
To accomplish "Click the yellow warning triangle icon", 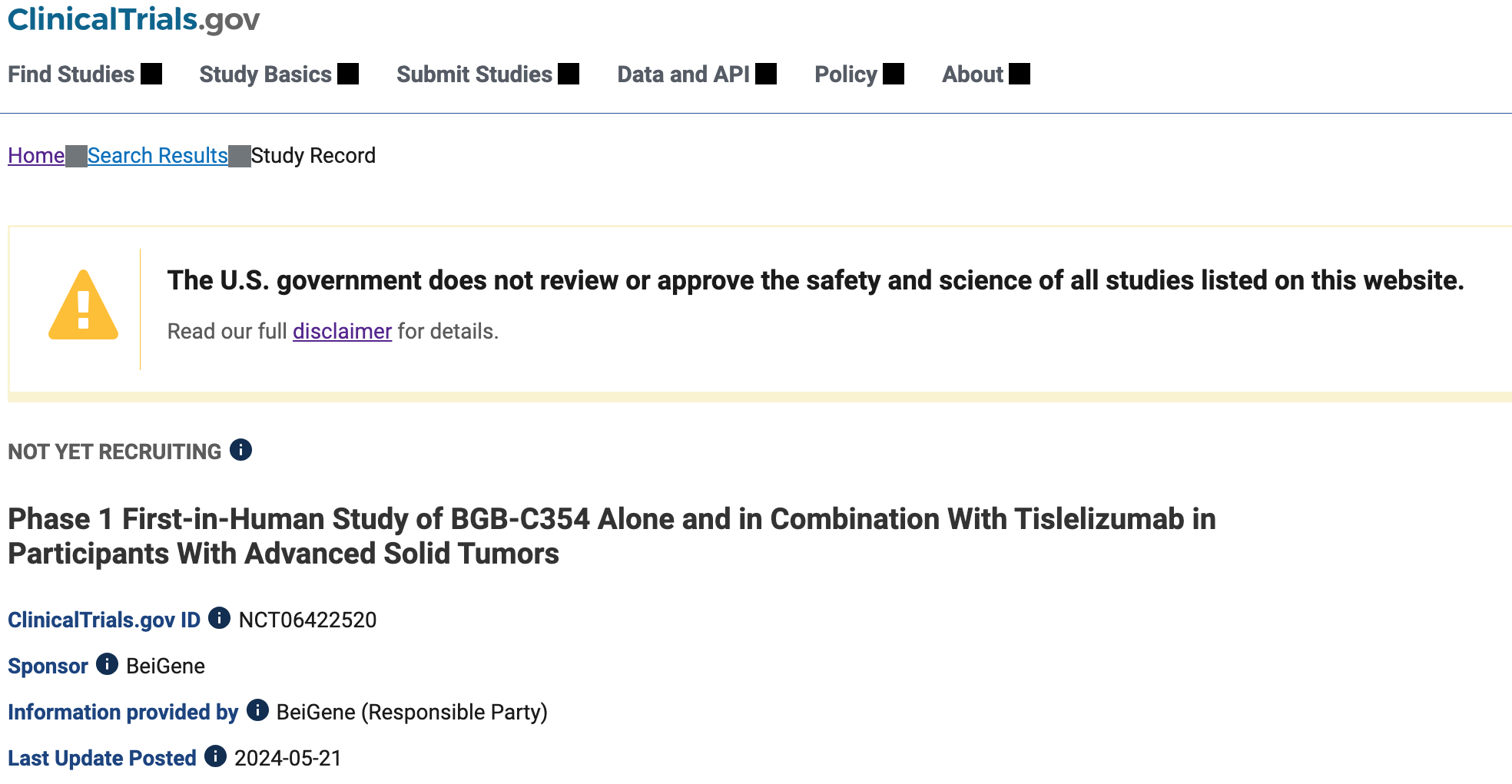I will (83, 305).
